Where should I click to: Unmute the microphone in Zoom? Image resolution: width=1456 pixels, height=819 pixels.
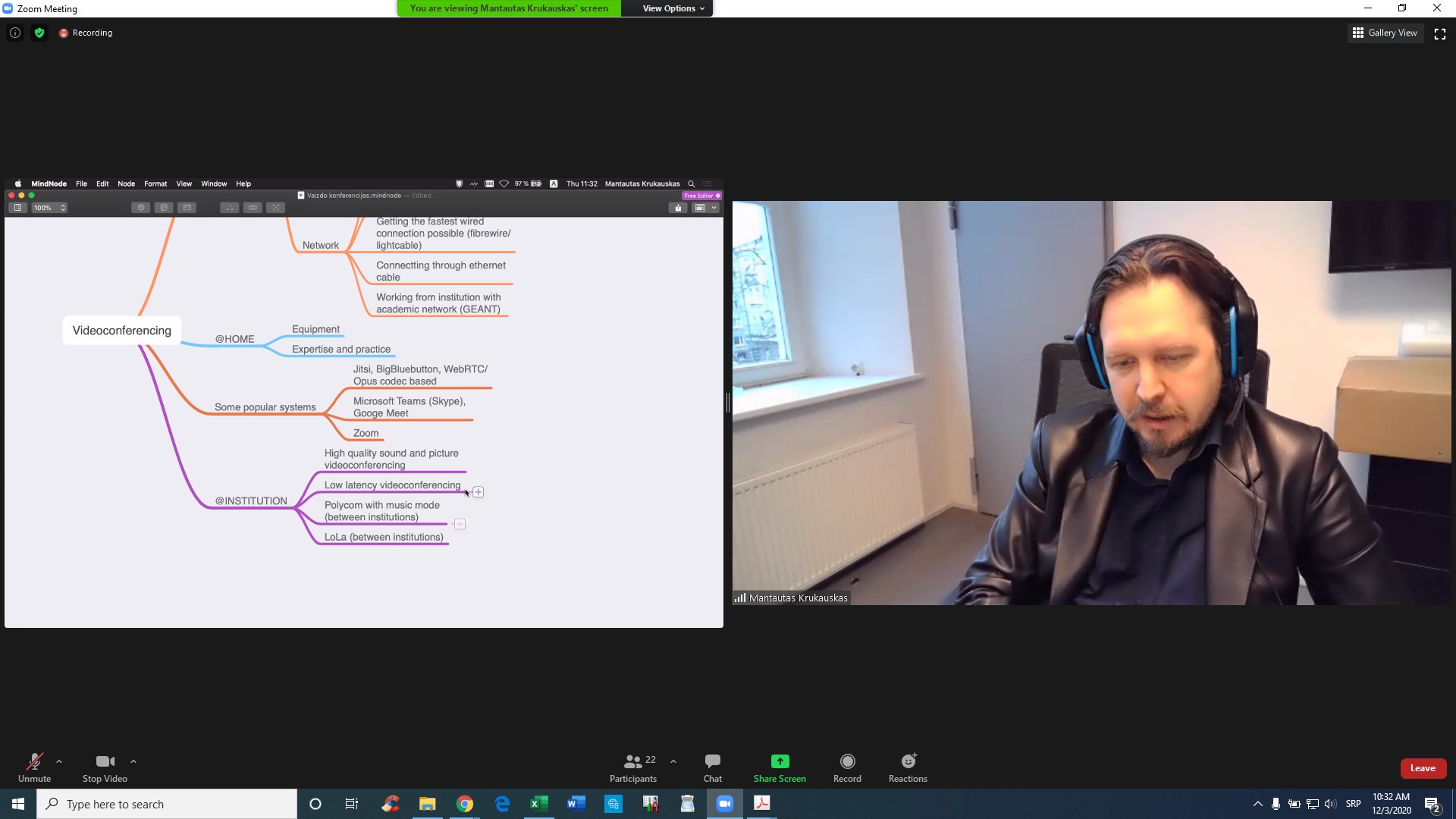click(x=34, y=767)
